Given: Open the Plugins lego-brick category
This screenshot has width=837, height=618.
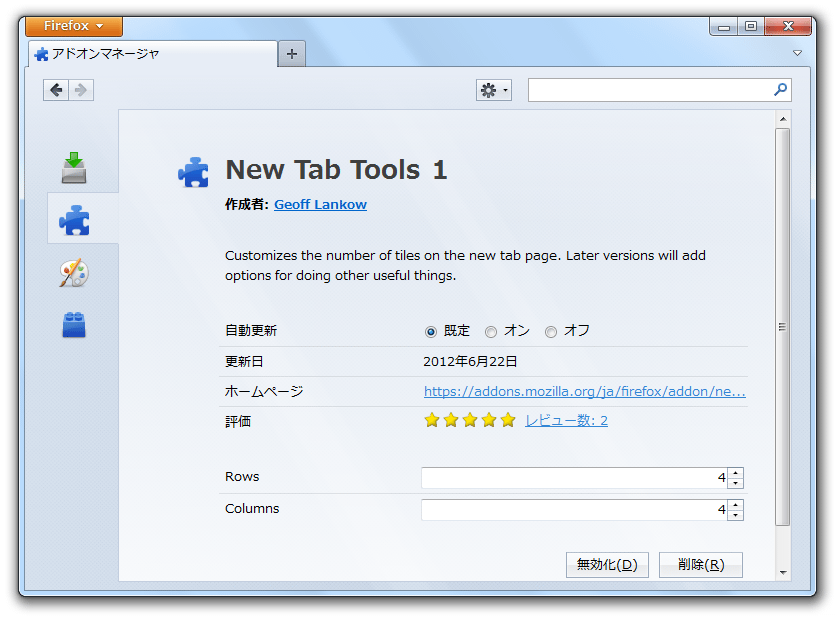Looking at the screenshot, I should tap(74, 324).
